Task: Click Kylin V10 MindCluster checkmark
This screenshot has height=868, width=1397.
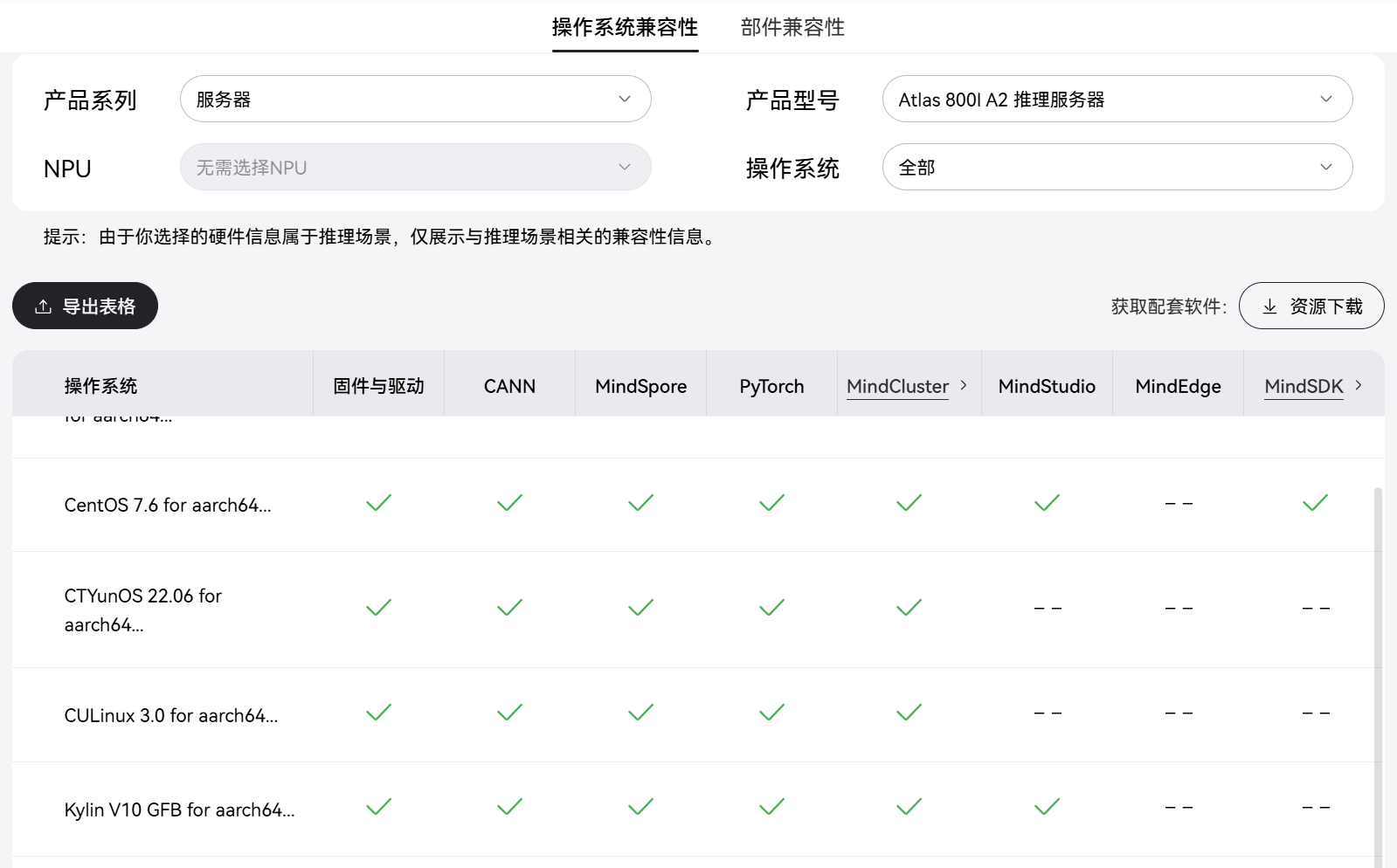Action: [909, 808]
